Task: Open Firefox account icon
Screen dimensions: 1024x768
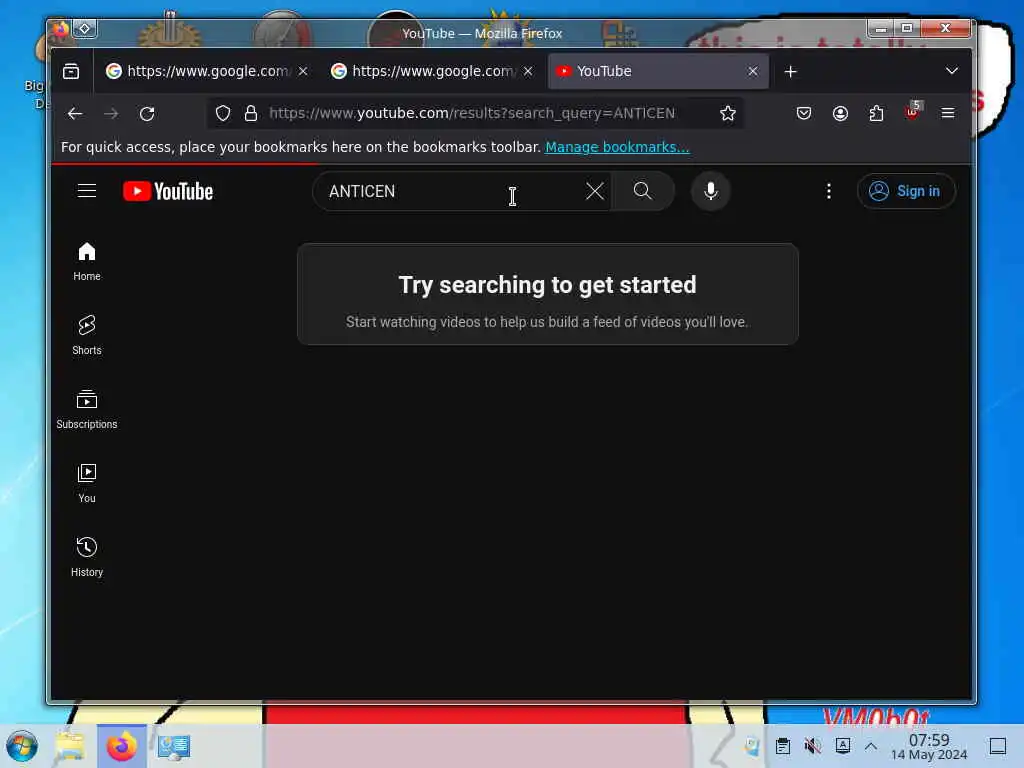Action: (x=840, y=114)
